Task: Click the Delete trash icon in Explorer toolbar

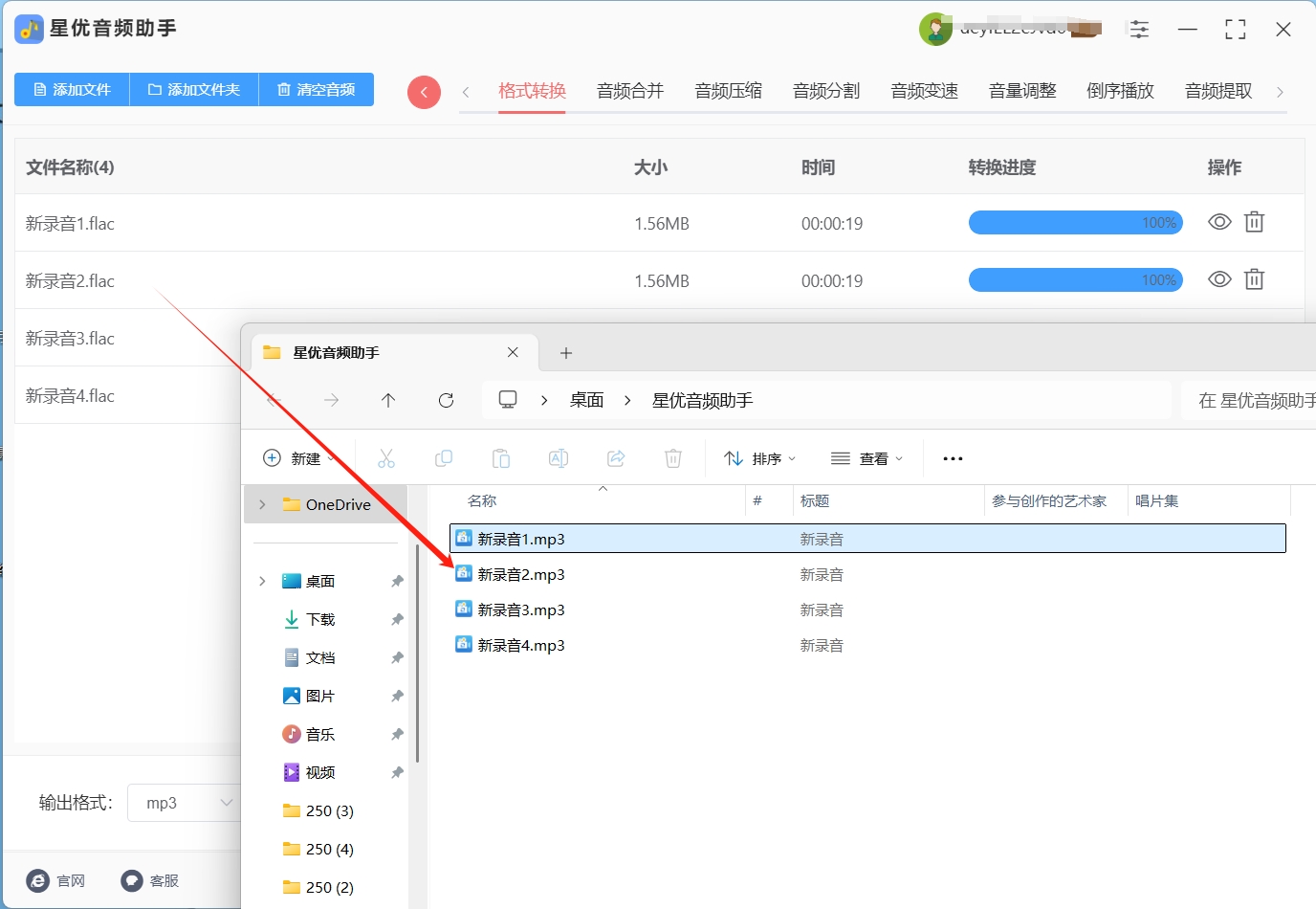Action: tap(673, 458)
